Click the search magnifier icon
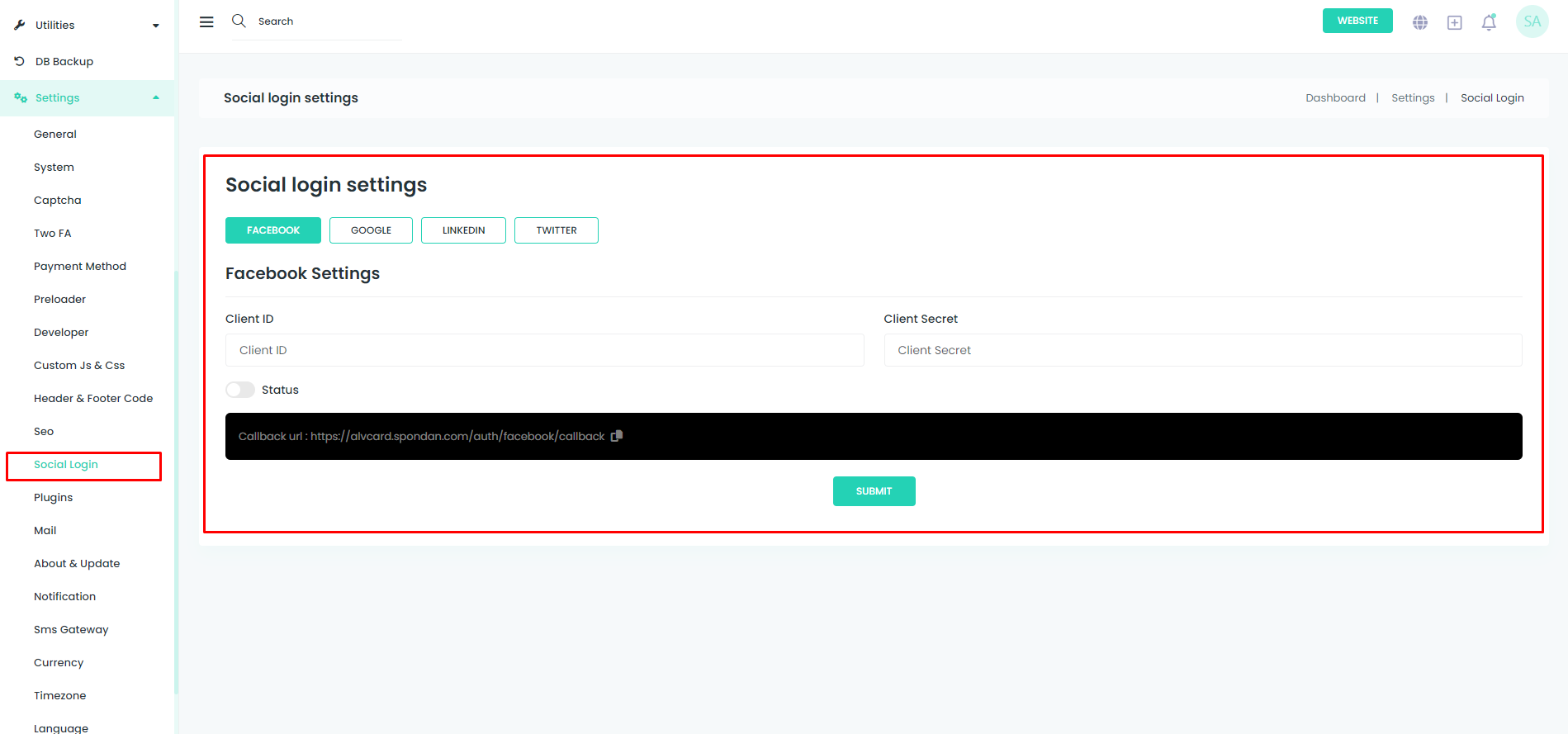The image size is (1568, 734). (x=239, y=21)
